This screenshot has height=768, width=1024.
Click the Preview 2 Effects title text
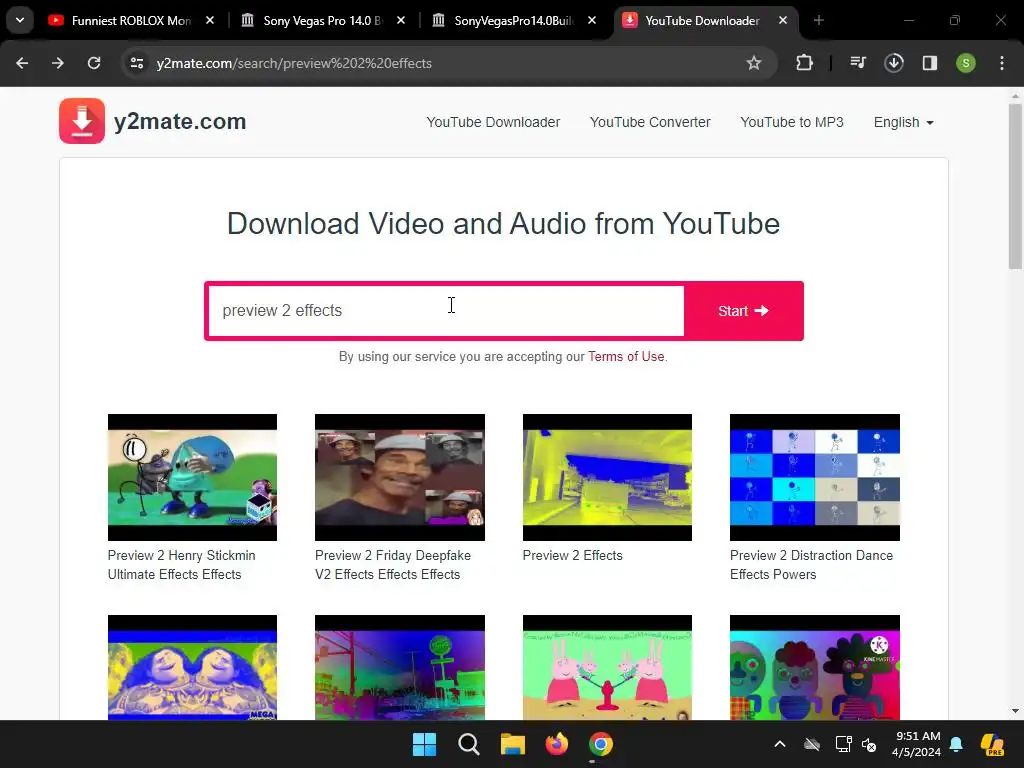pos(573,556)
